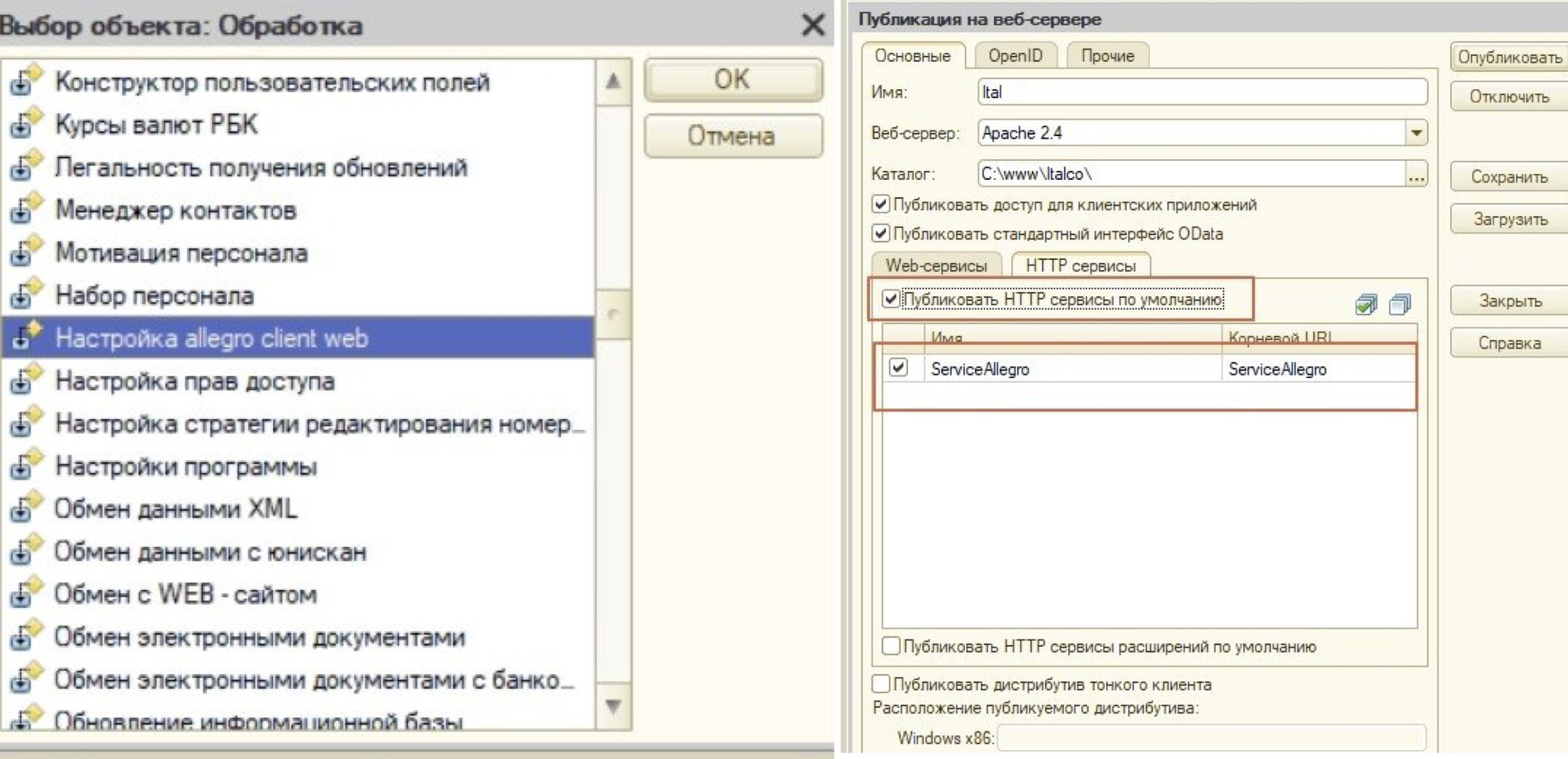Image resolution: width=1568 pixels, height=759 pixels.
Task: Click icon beside Настройки программы
Action: pos(26,465)
